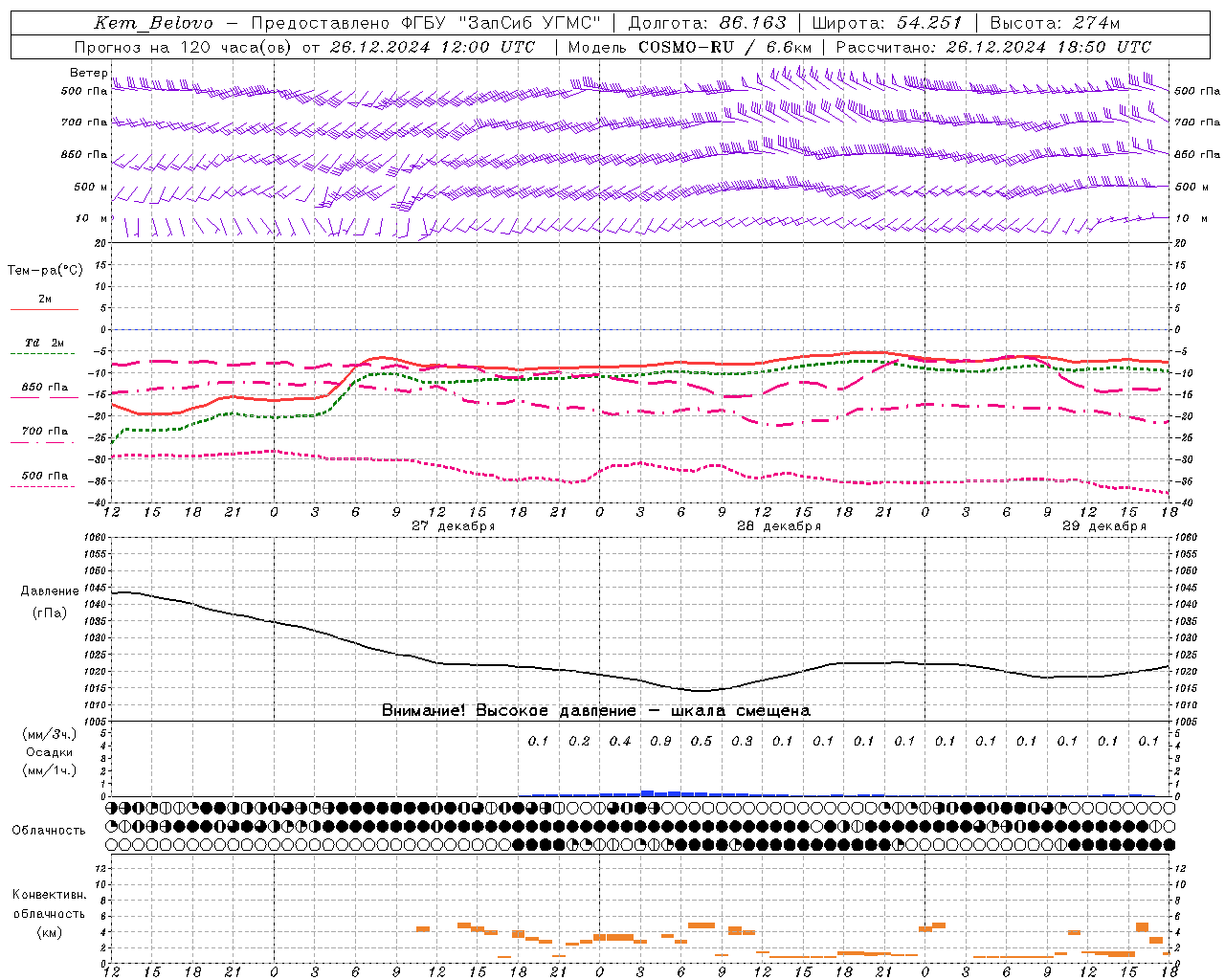Click the model name COSMO-RU / 6.6км
Image resolution: width=1225 pixels, height=980 pixels.
[x=725, y=47]
